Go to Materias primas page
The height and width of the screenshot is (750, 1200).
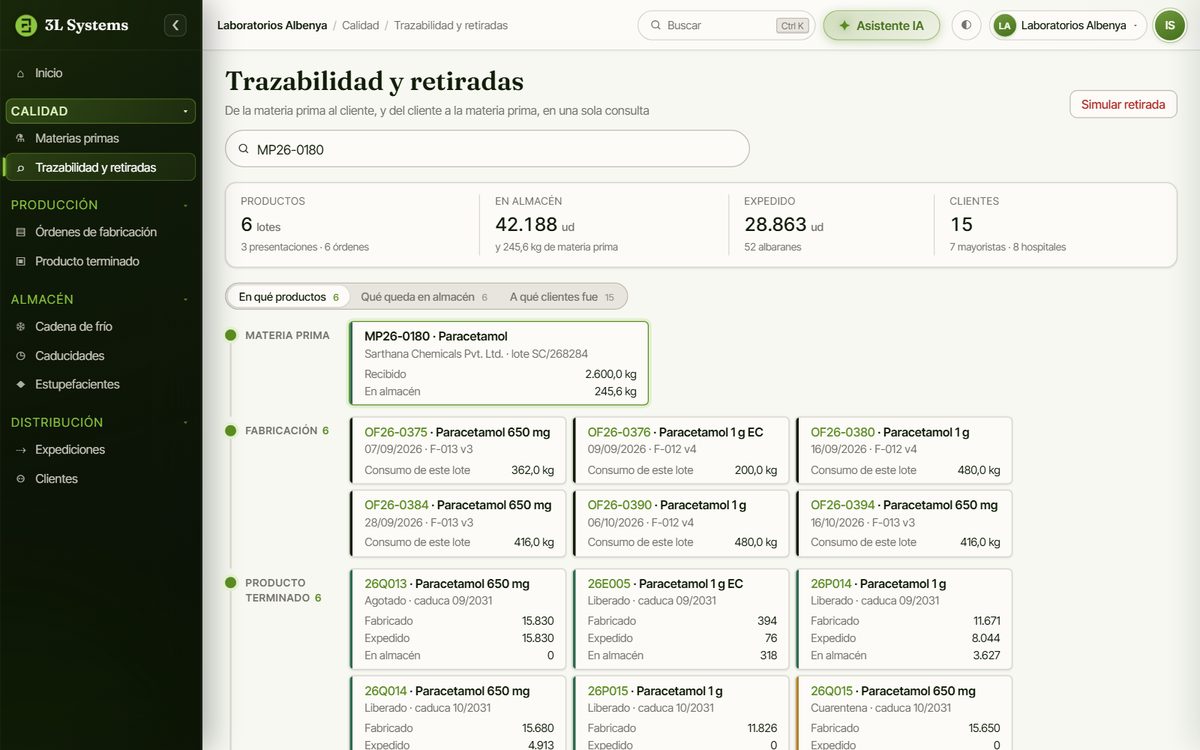pos(100,138)
